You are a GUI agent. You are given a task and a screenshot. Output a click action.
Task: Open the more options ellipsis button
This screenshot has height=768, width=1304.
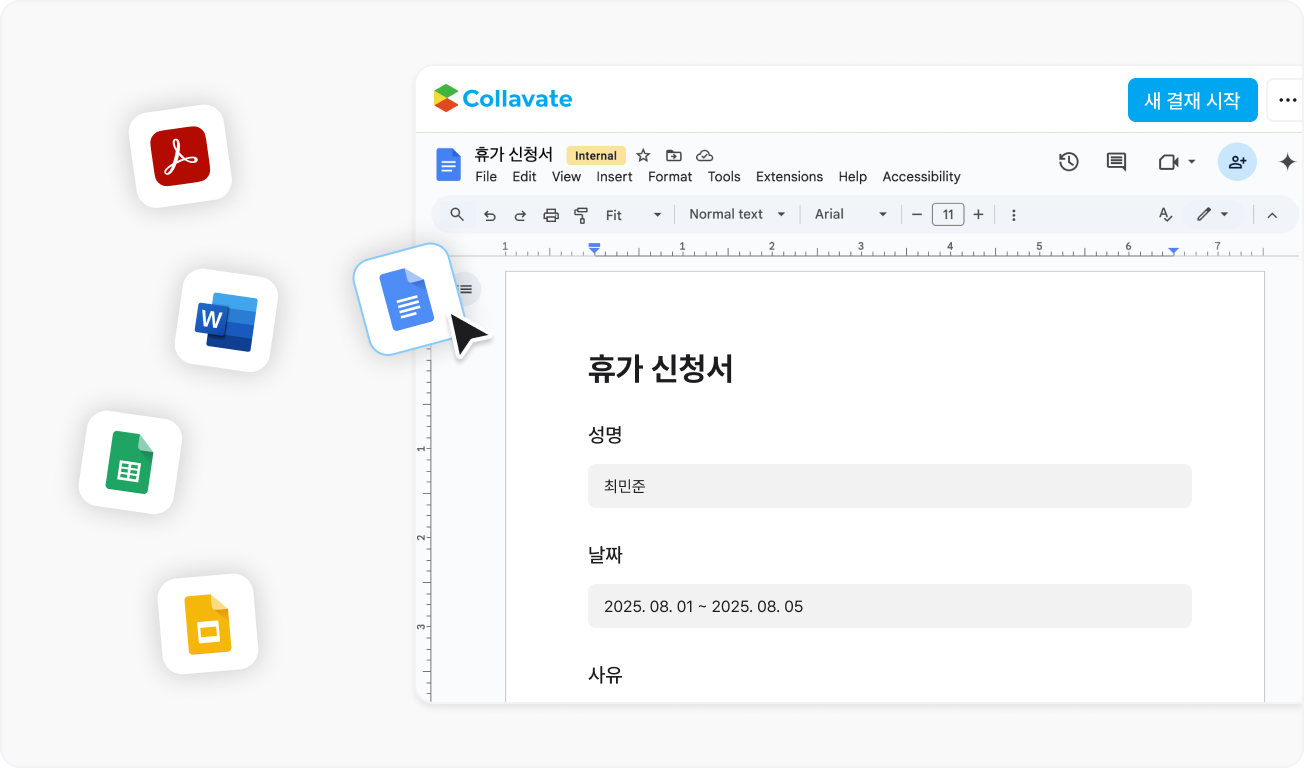(x=1287, y=100)
